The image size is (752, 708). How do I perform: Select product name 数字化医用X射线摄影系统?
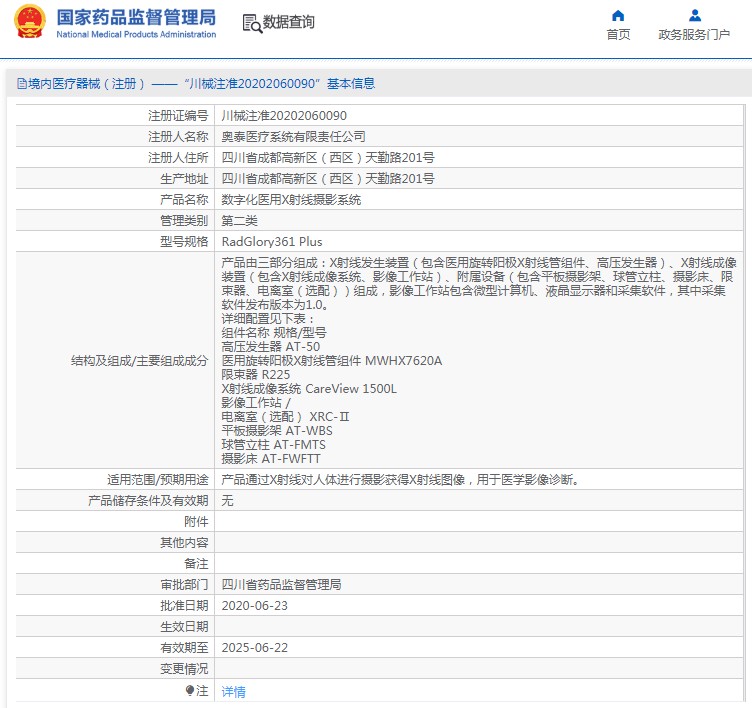[291, 200]
